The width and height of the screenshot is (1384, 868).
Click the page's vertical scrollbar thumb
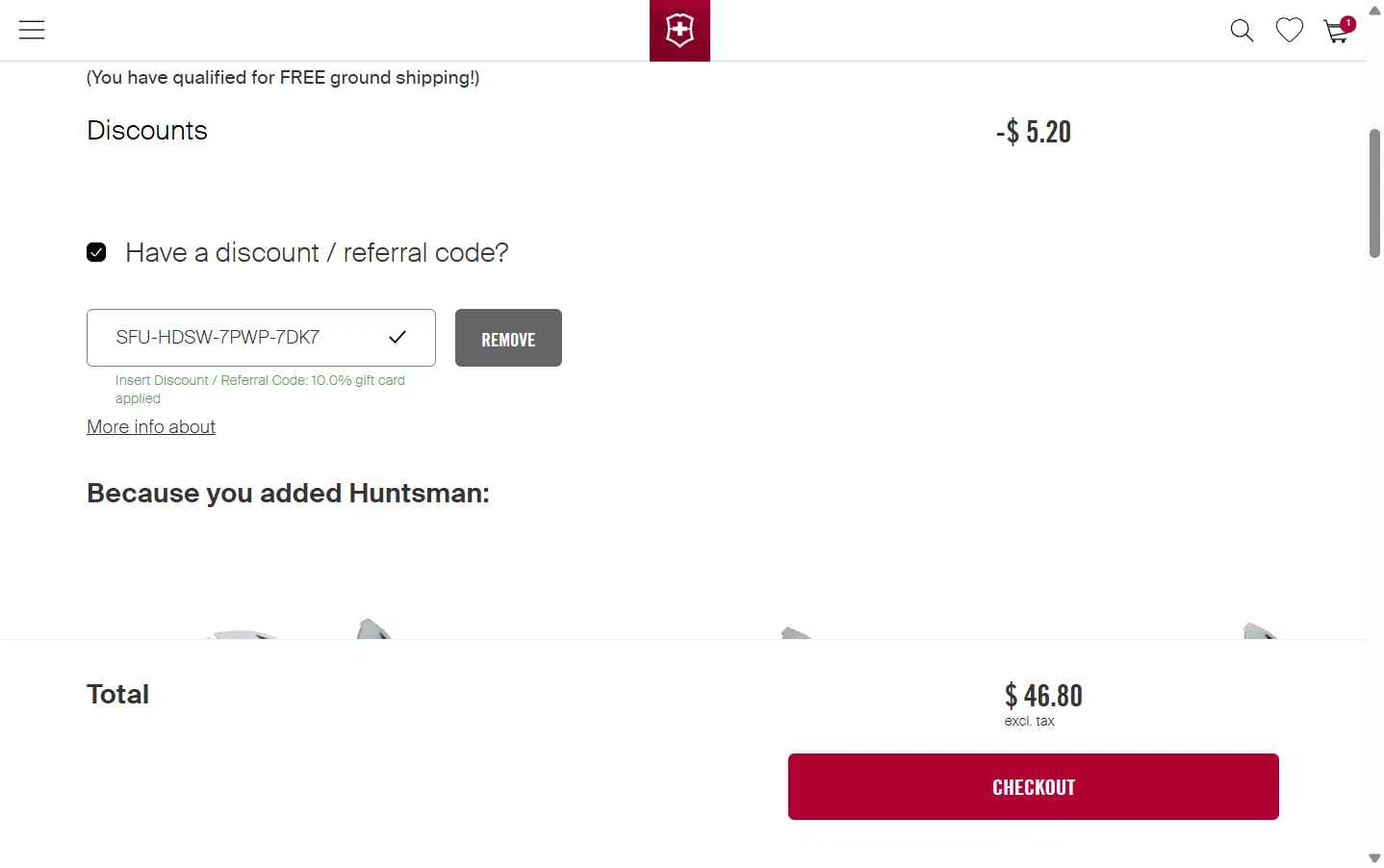pos(1374,192)
